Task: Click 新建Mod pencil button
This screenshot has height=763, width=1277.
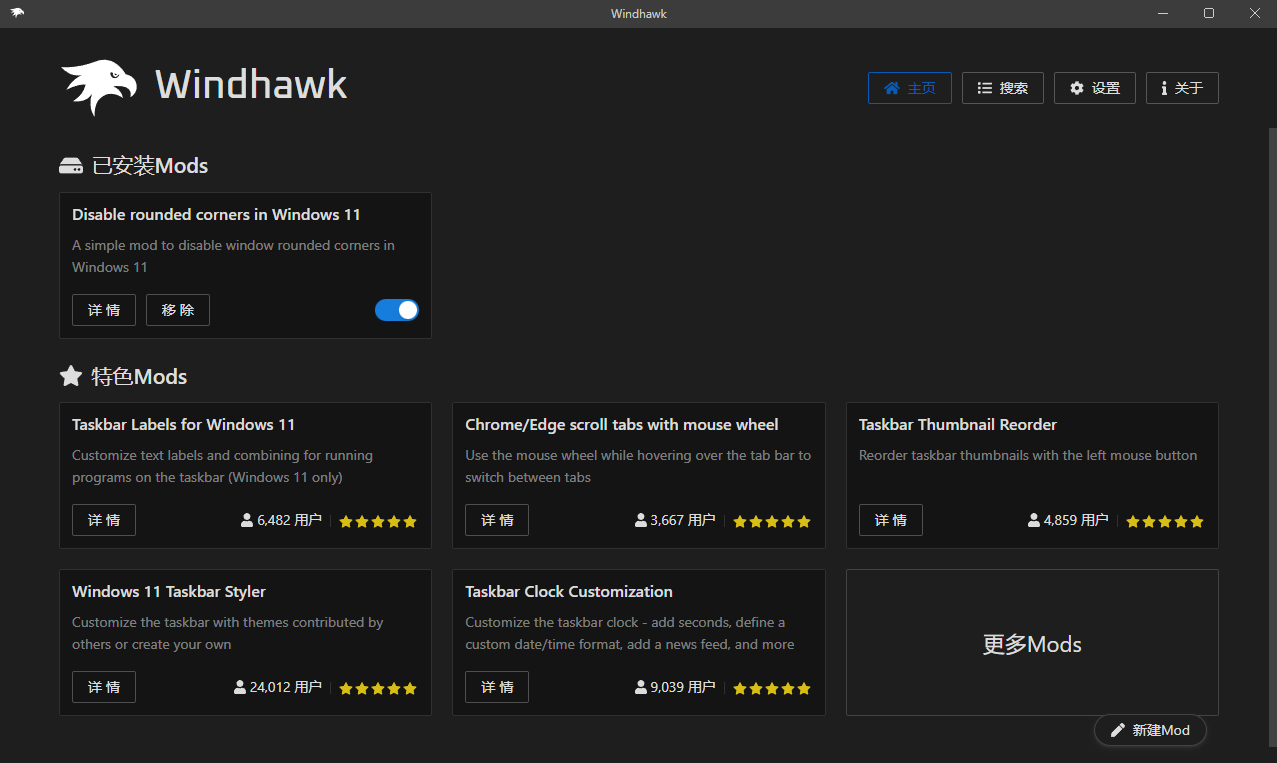Action: [1150, 730]
